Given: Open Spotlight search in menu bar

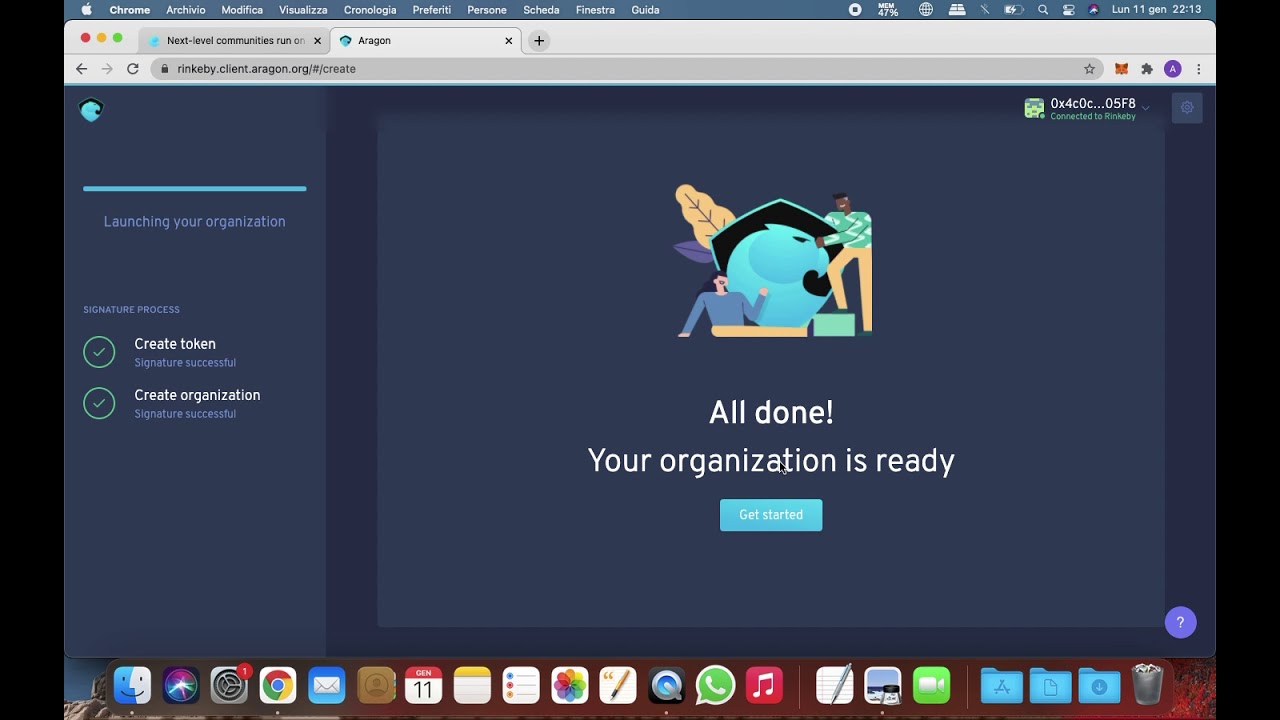Looking at the screenshot, I should pyautogui.click(x=1043, y=10).
